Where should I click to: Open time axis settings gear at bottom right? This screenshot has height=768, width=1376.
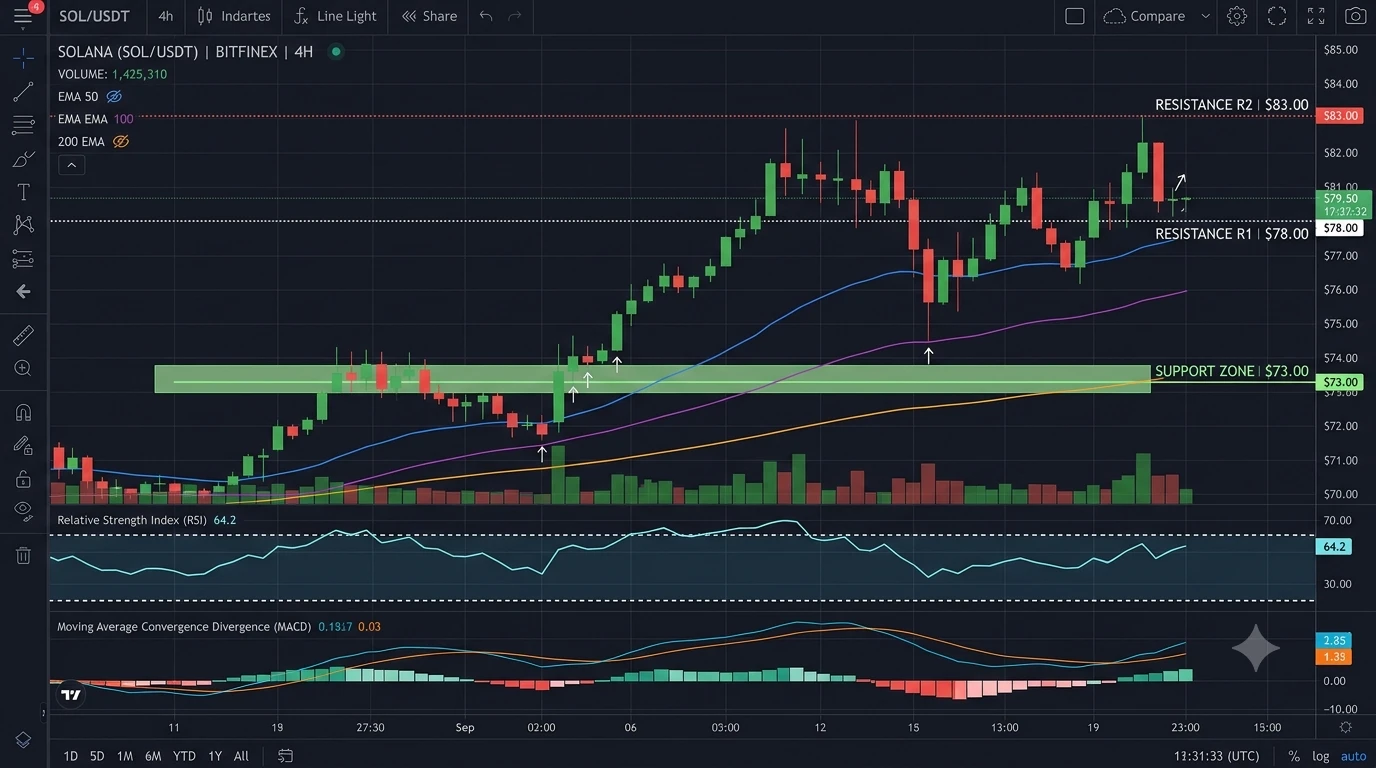pos(1346,727)
